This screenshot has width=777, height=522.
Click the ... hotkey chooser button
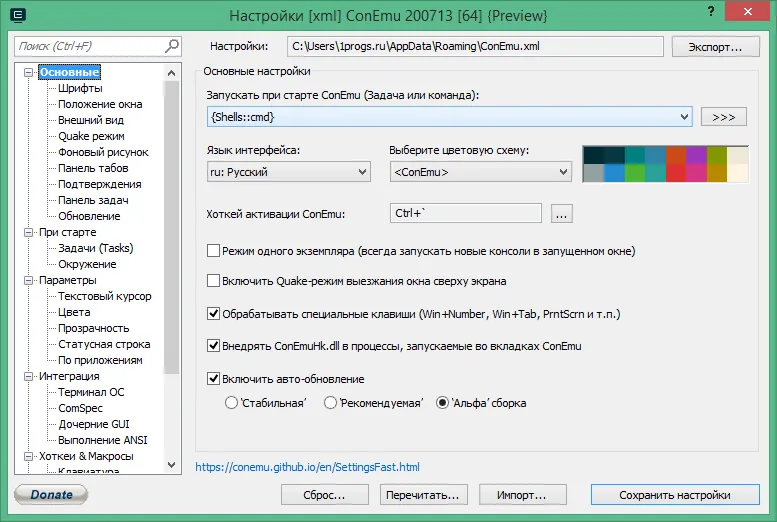[x=561, y=214]
